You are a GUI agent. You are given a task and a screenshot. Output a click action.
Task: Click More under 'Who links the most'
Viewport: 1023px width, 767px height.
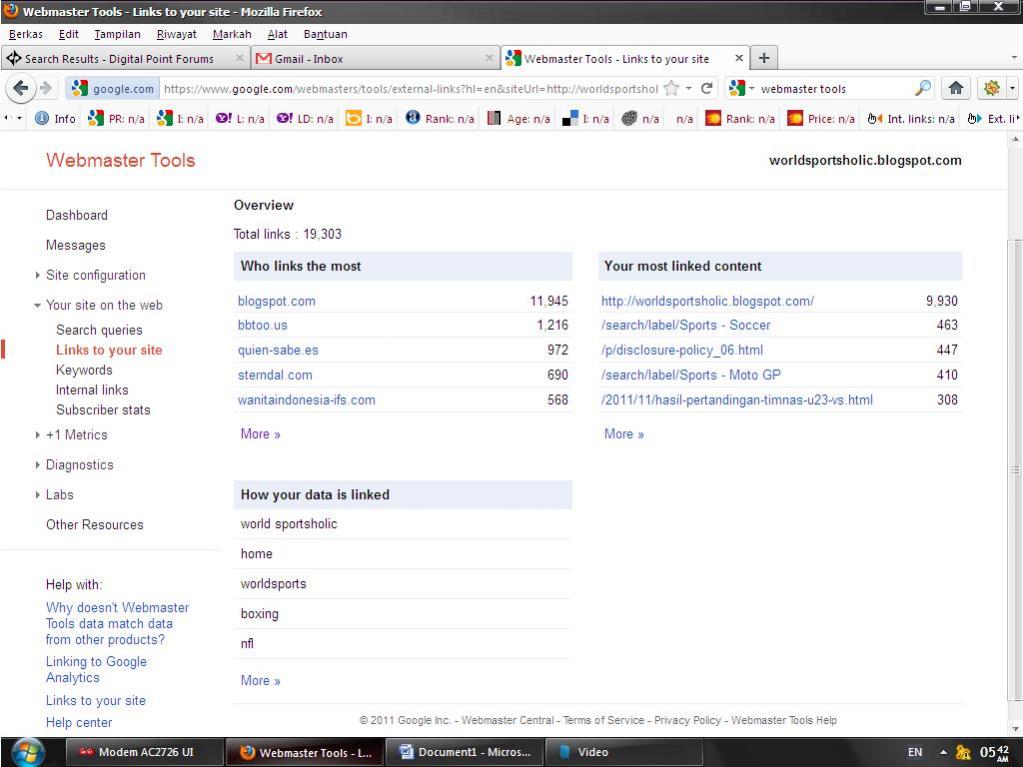pyautogui.click(x=260, y=434)
